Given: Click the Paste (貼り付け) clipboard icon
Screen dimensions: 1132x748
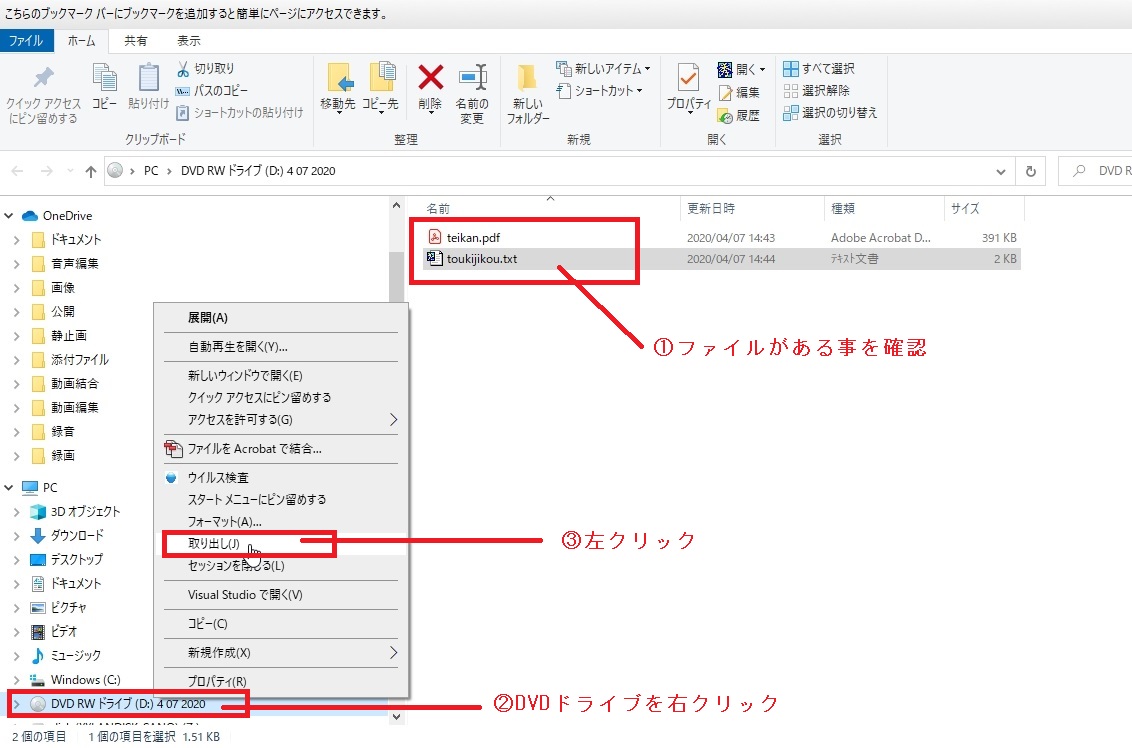Looking at the screenshot, I should point(149,78).
